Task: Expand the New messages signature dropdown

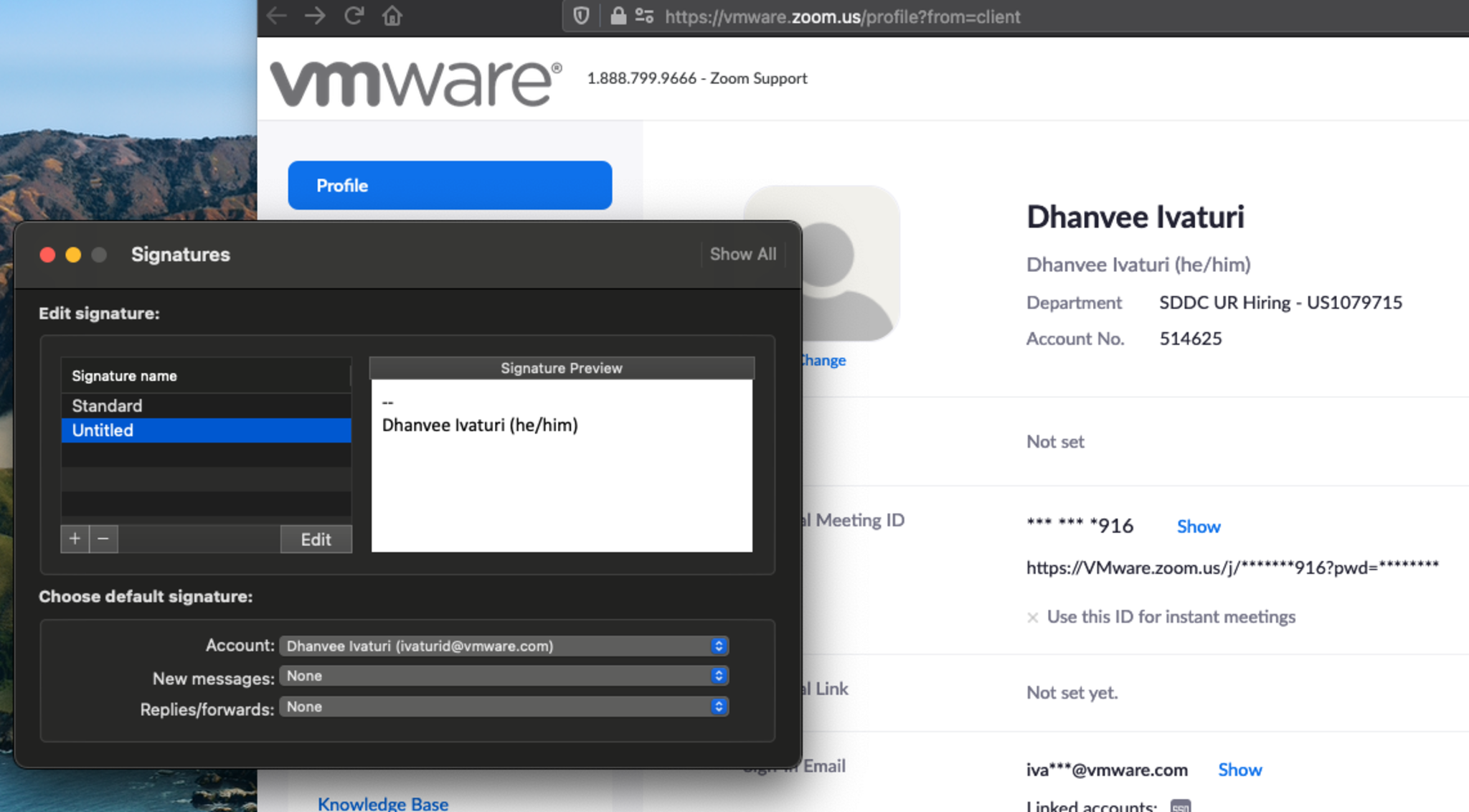Action: [x=504, y=676]
